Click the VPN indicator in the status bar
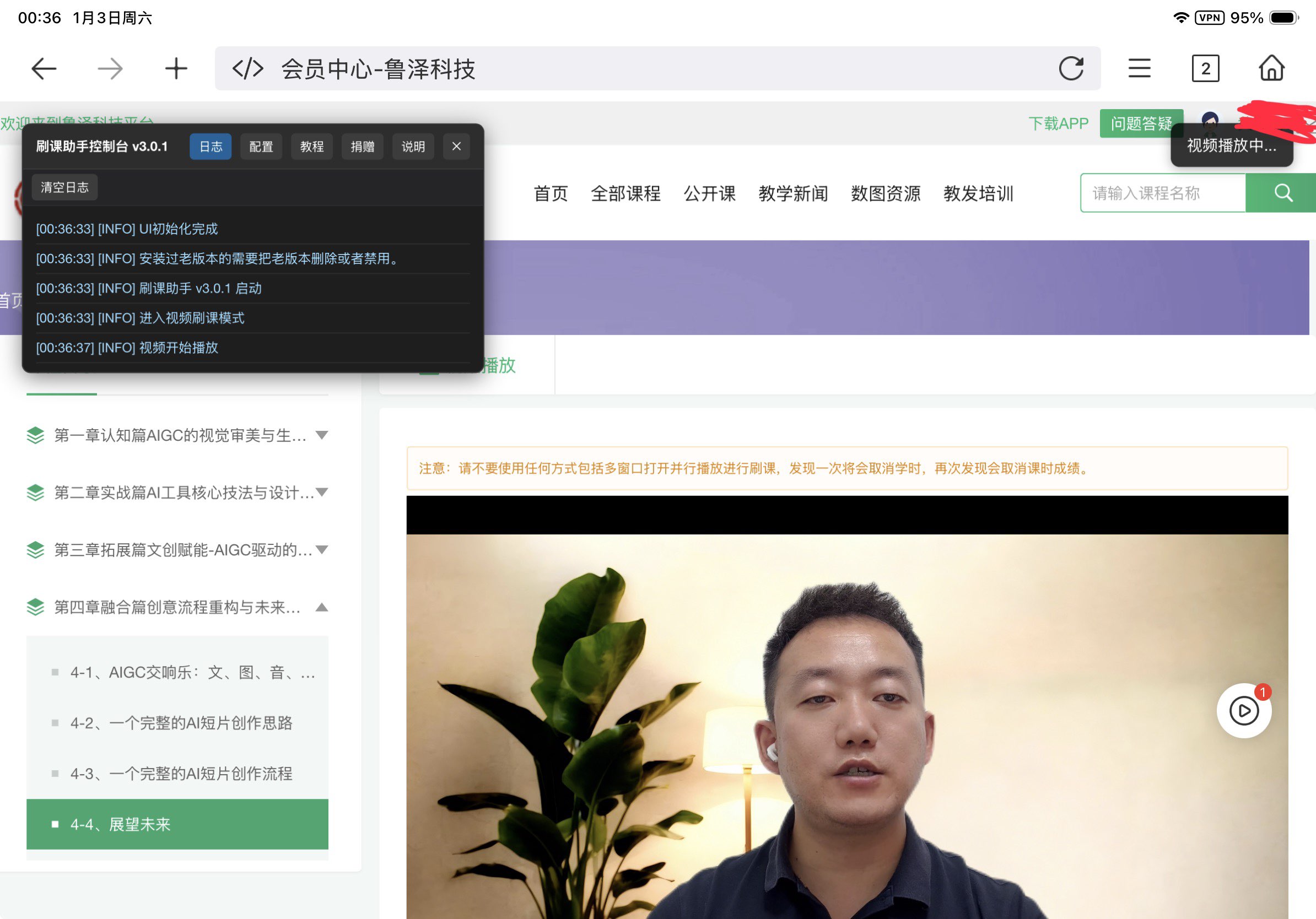1316x919 pixels. 1210,18
